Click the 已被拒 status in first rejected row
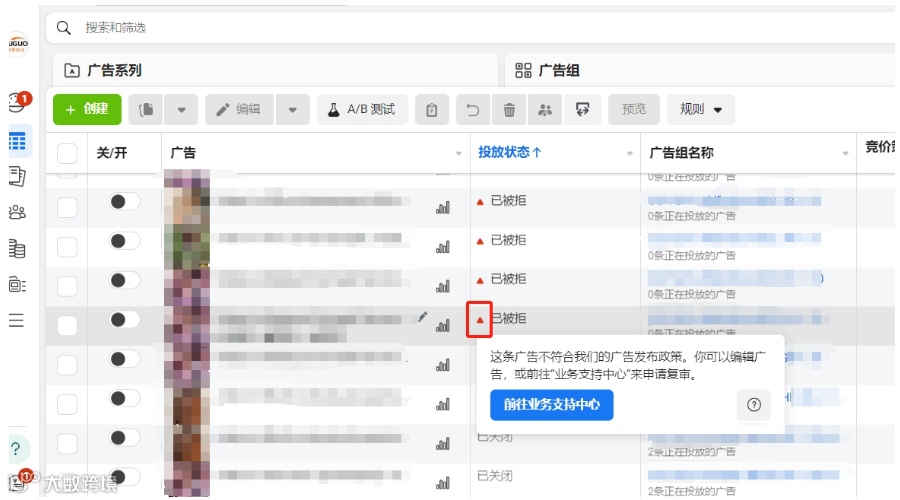The height and width of the screenshot is (500, 900). 509,200
